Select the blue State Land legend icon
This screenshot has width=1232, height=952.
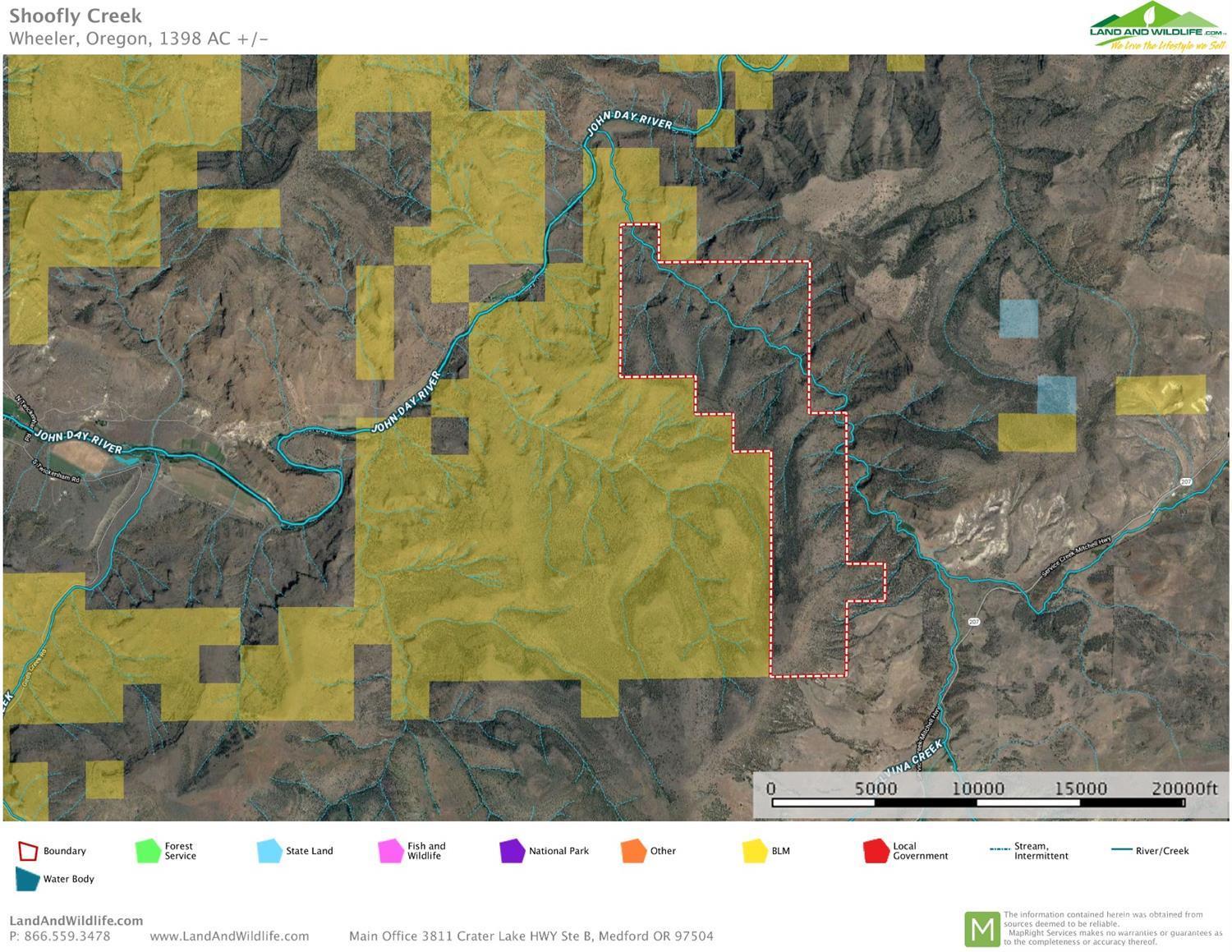[269, 851]
